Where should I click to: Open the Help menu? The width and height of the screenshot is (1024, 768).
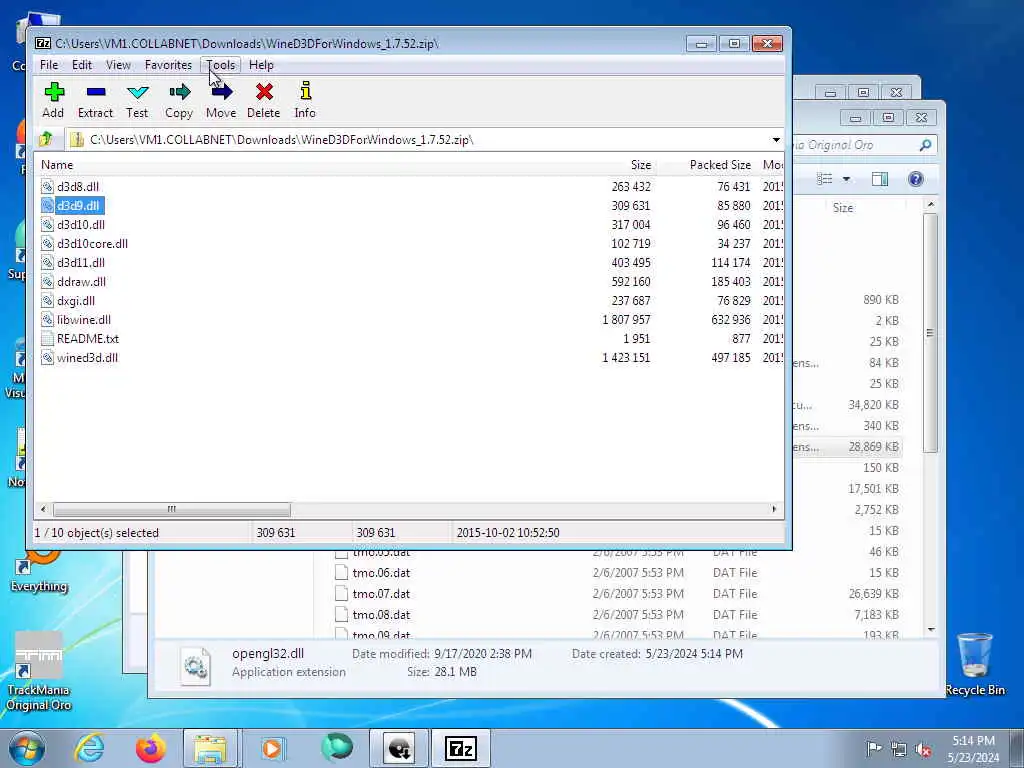click(x=261, y=65)
